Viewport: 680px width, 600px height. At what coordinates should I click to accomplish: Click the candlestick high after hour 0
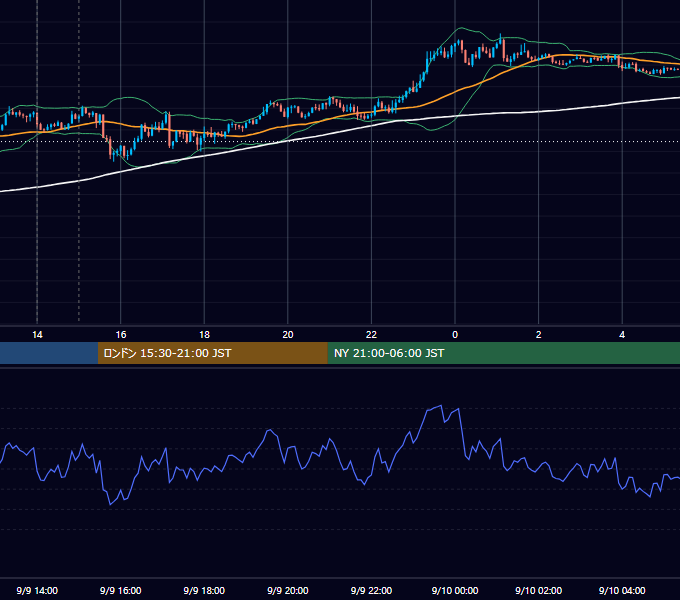(x=500, y=36)
